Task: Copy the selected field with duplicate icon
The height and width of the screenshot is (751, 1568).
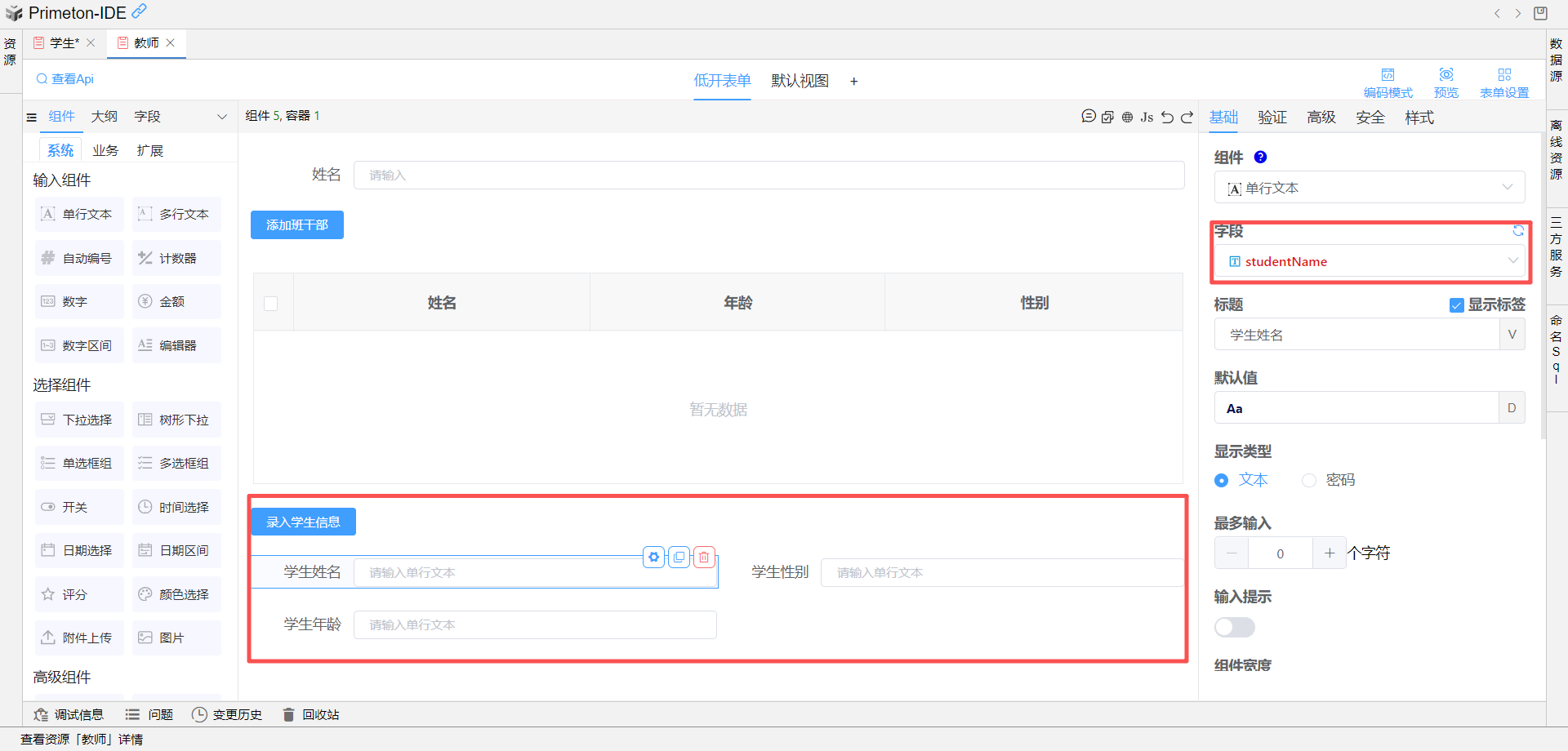Action: tap(679, 558)
